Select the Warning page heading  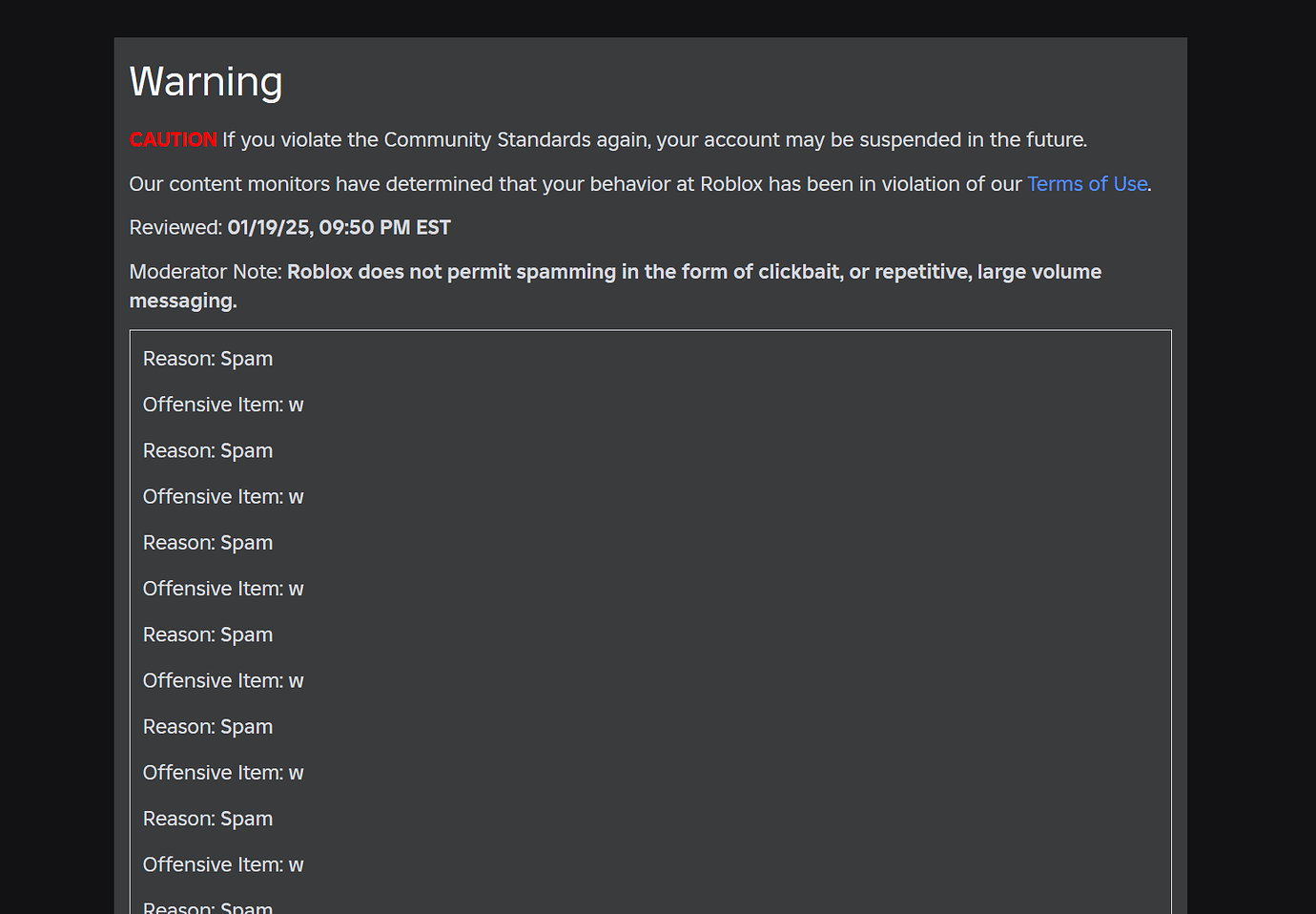pyautogui.click(x=205, y=82)
